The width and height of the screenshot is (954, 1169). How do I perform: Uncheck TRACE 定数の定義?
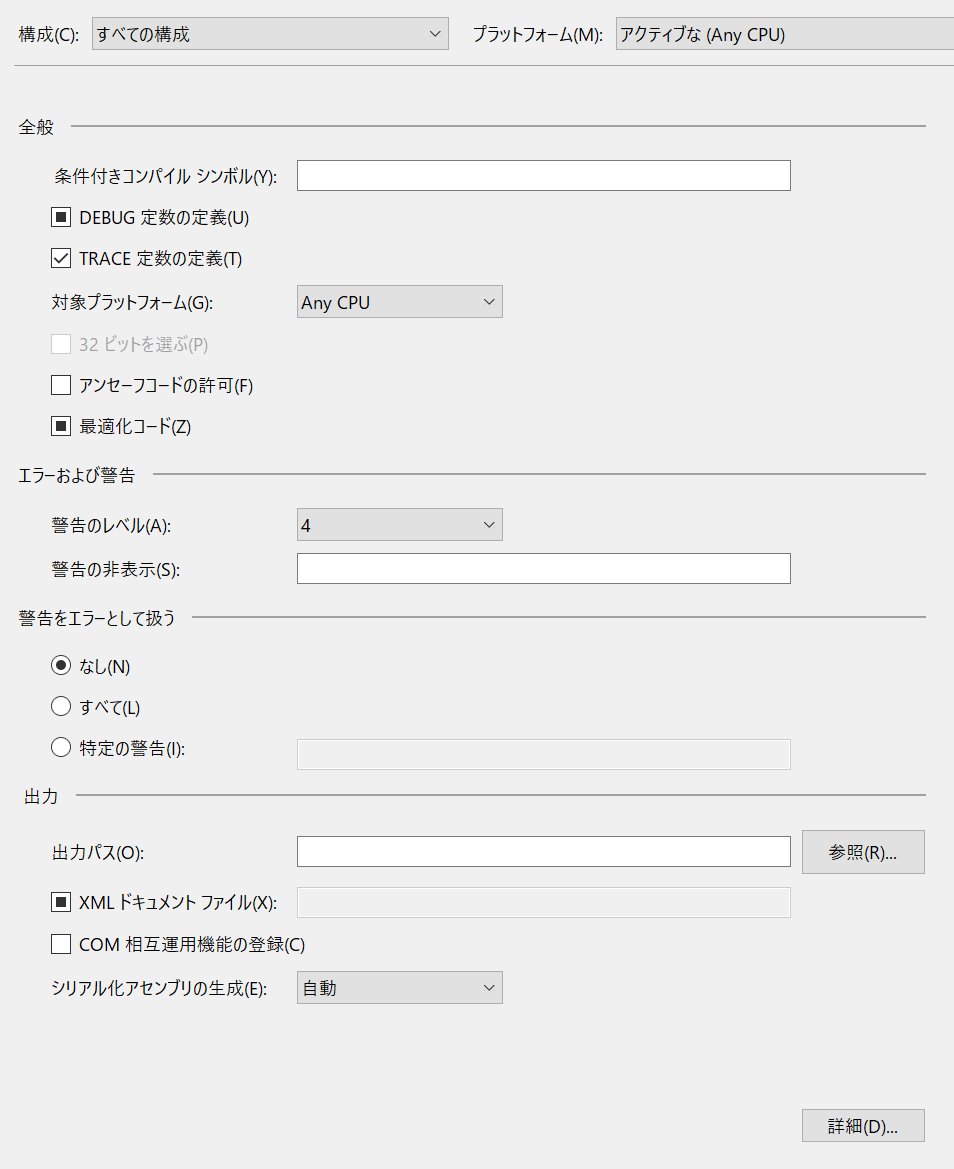[61, 257]
